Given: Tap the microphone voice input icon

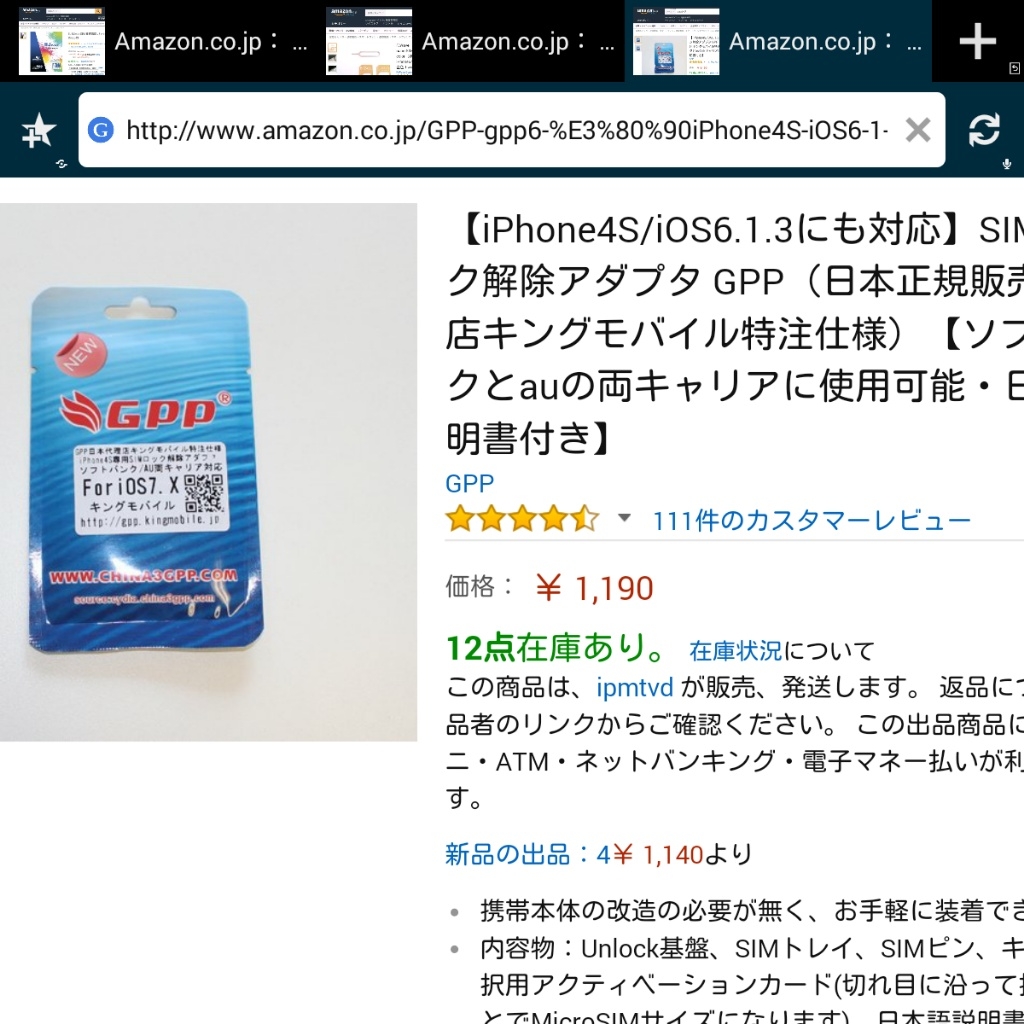Looking at the screenshot, I should coord(1006,164).
